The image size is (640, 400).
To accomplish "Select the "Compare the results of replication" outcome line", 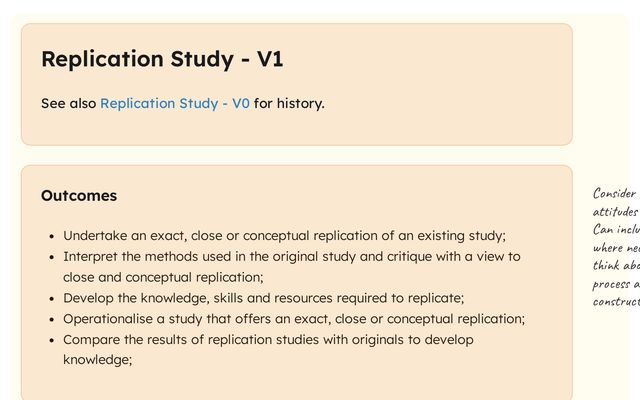I will coord(268,340).
